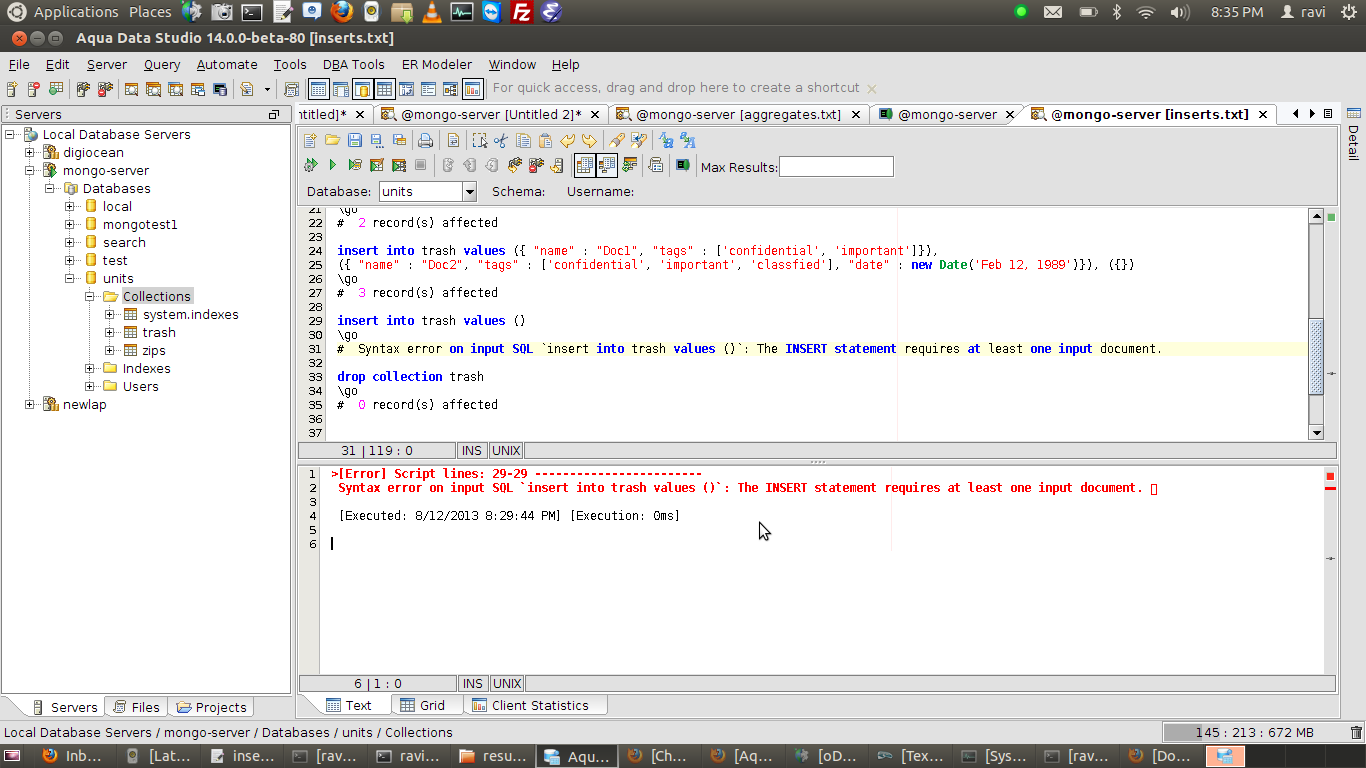Expand the mongotest1 database node
The width and height of the screenshot is (1366, 768).
(x=70, y=225)
